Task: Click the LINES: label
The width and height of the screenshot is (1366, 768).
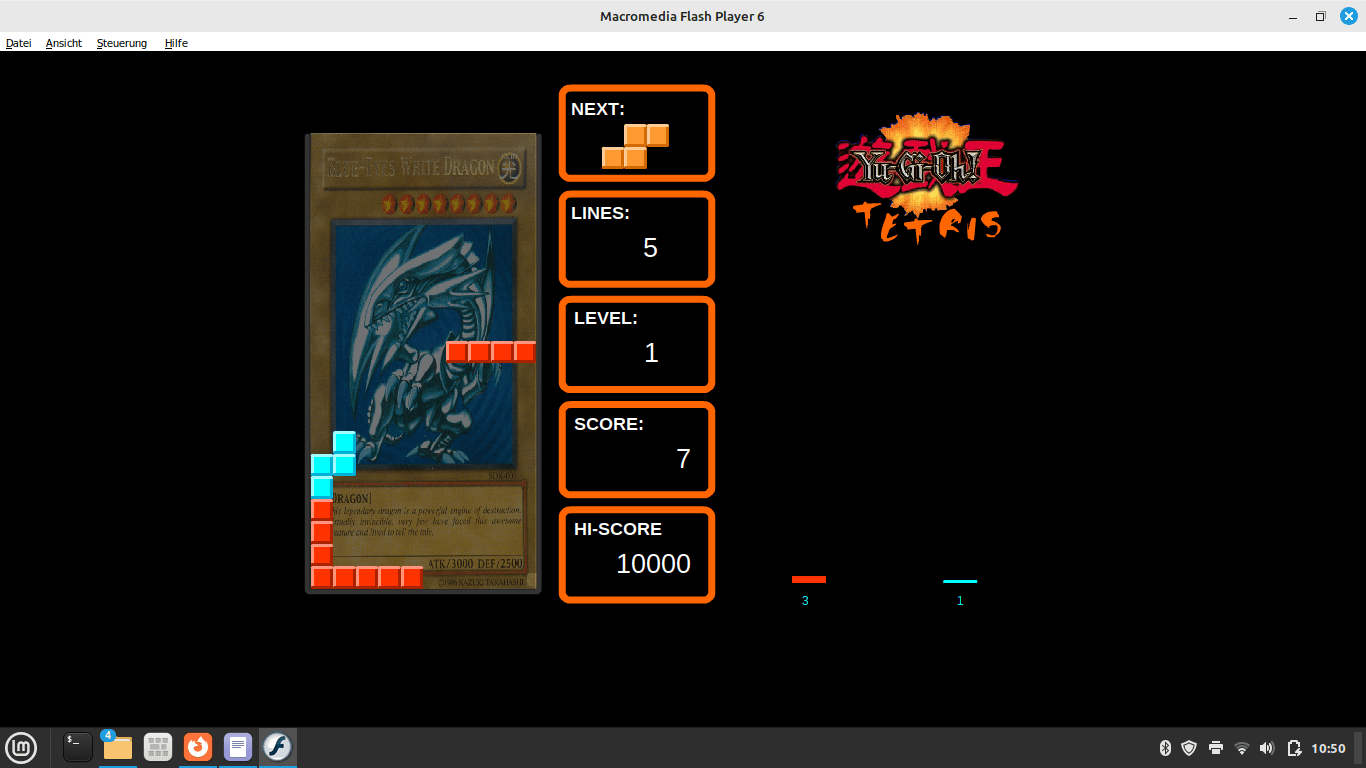Action: 600,213
